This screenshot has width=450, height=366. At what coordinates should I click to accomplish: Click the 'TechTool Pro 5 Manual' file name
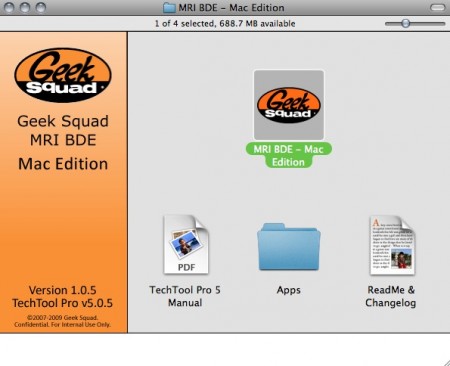pyautogui.click(x=185, y=296)
